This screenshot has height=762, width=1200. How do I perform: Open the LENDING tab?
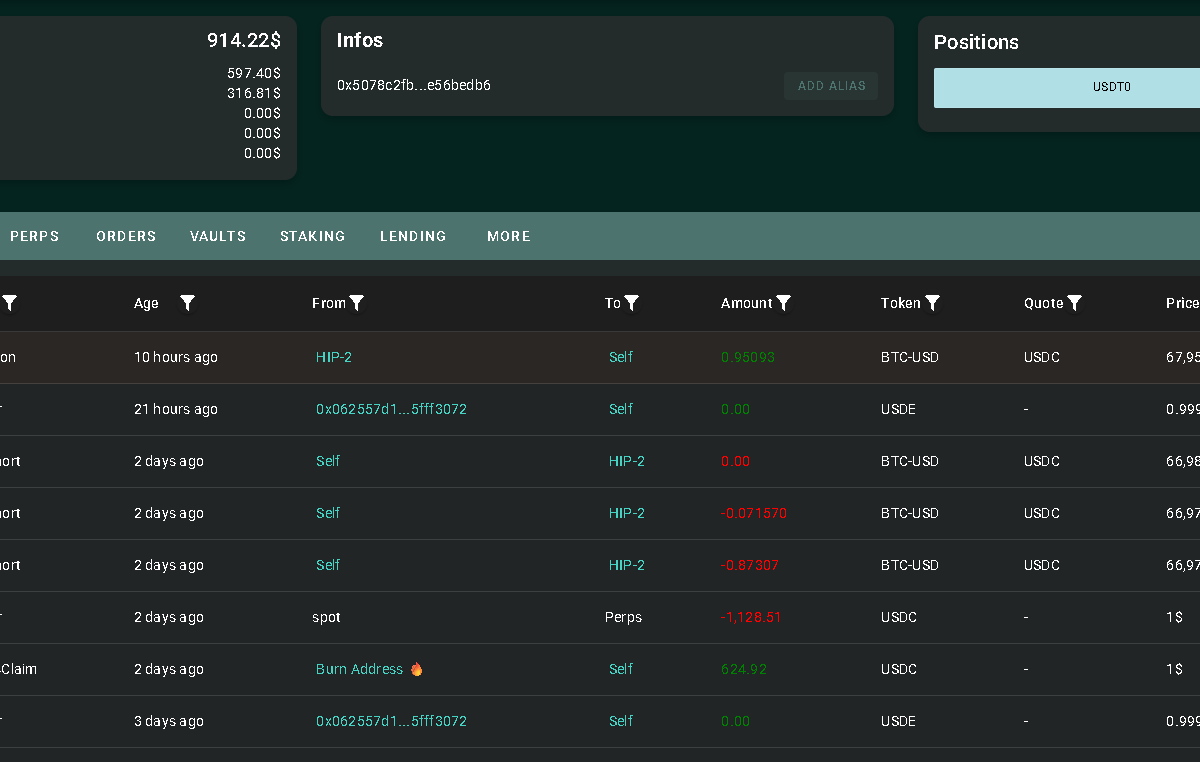(413, 236)
